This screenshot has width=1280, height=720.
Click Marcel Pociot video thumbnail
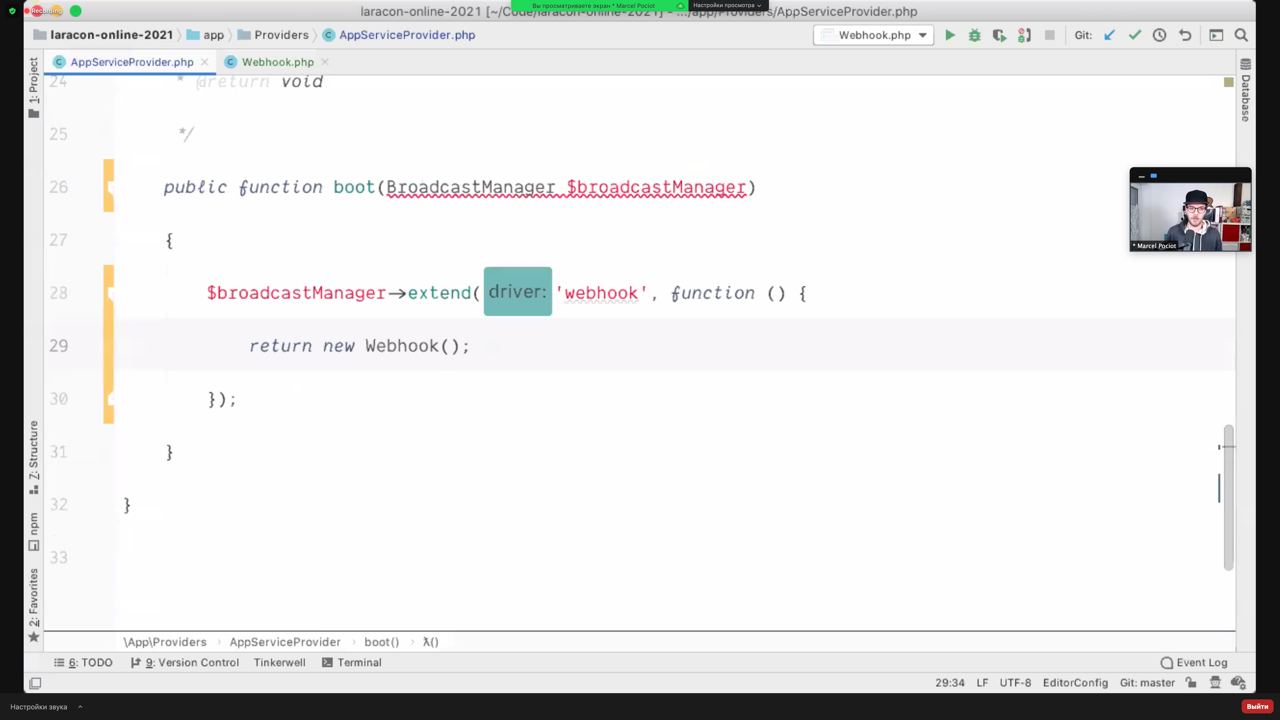pos(1190,209)
